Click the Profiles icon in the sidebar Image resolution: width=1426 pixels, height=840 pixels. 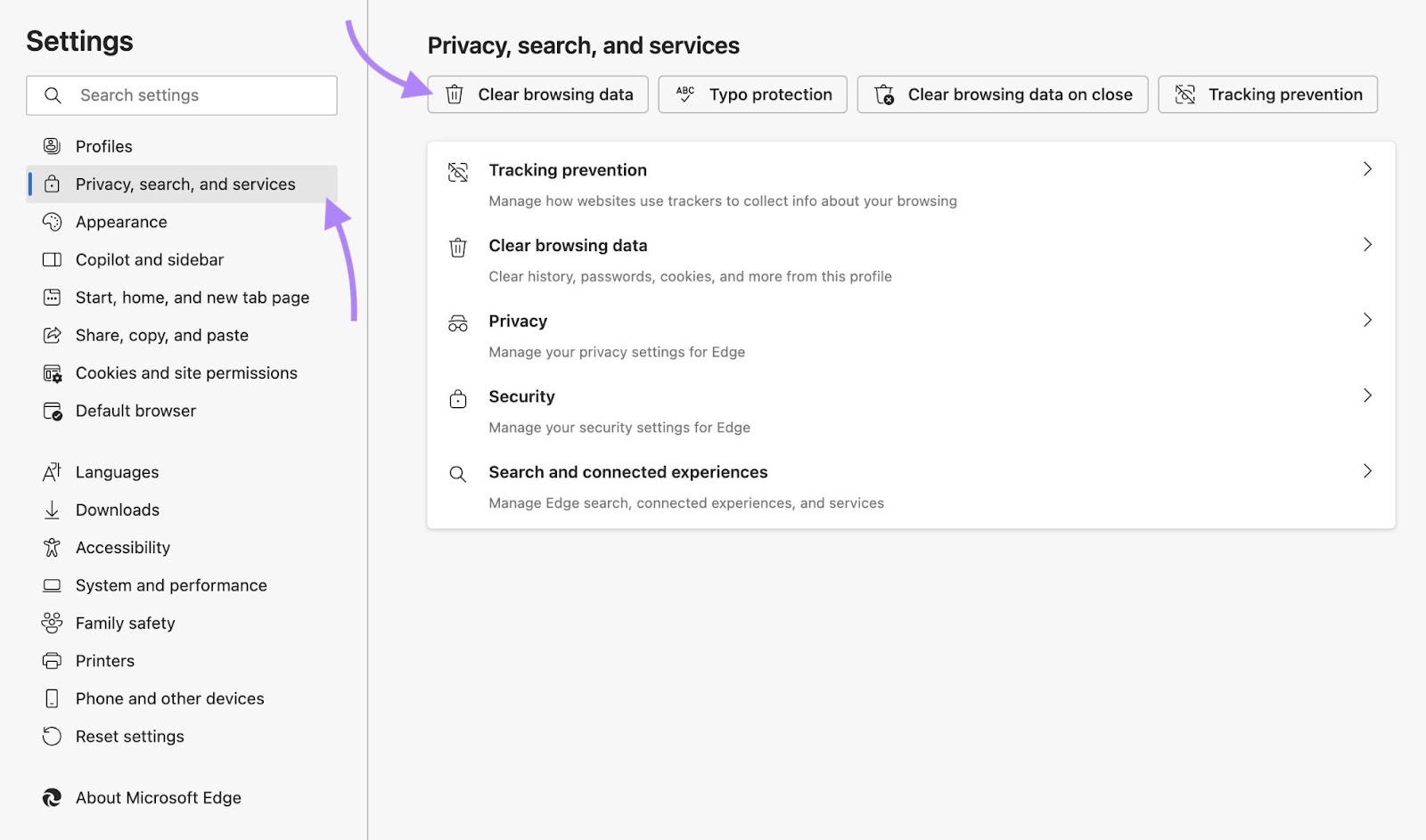point(53,145)
